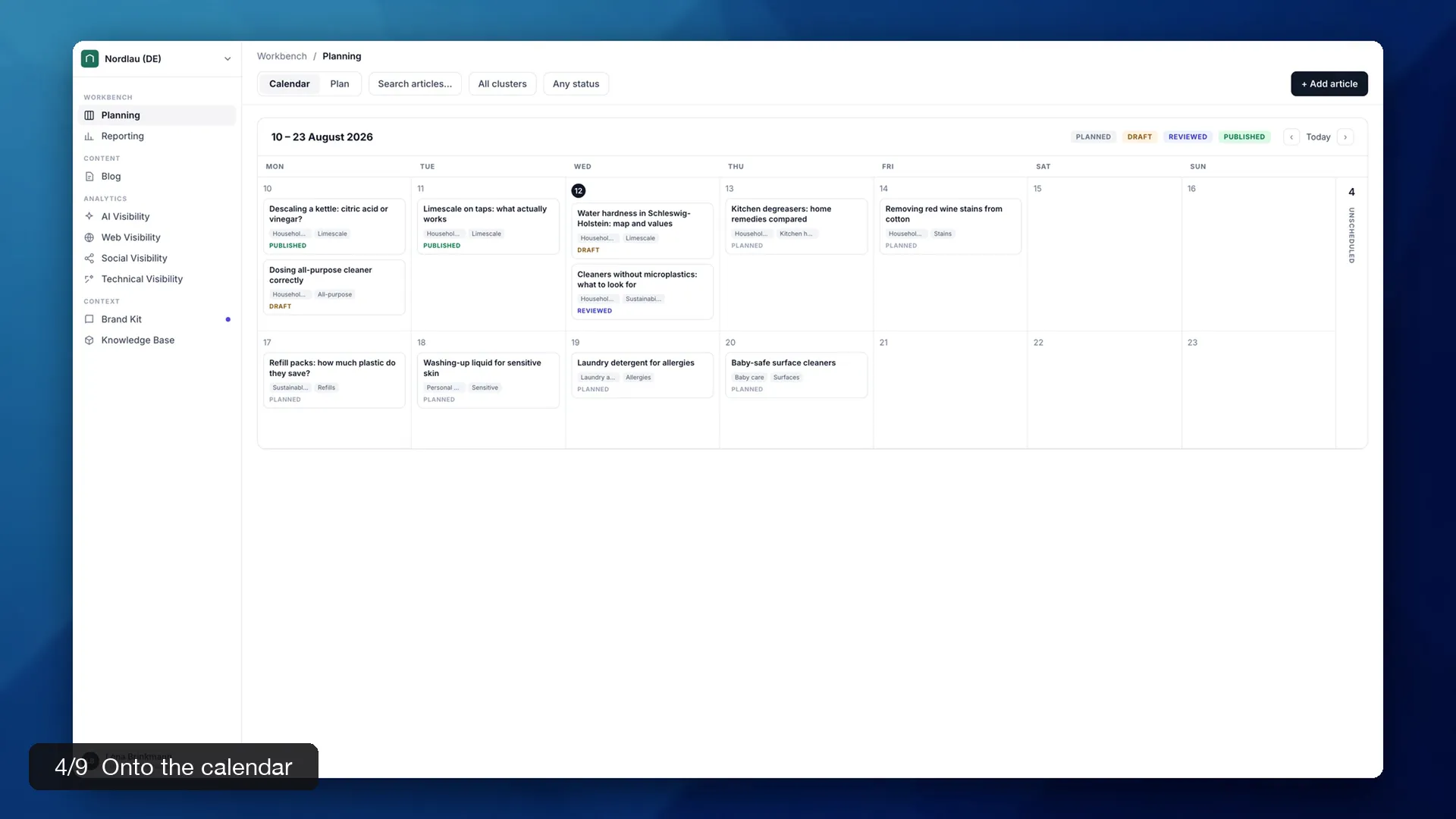Screen dimensions: 1456x819
Task: Open the Reporting page label
Action: (x=123, y=136)
